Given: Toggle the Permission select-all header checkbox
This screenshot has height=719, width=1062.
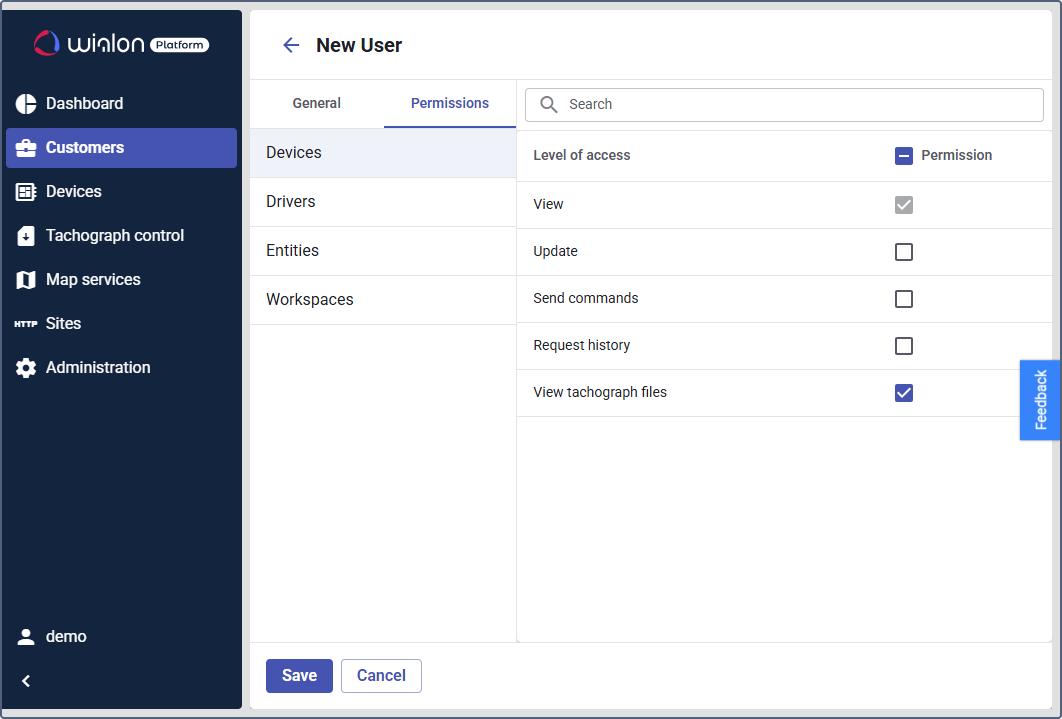Looking at the screenshot, I should [x=904, y=156].
